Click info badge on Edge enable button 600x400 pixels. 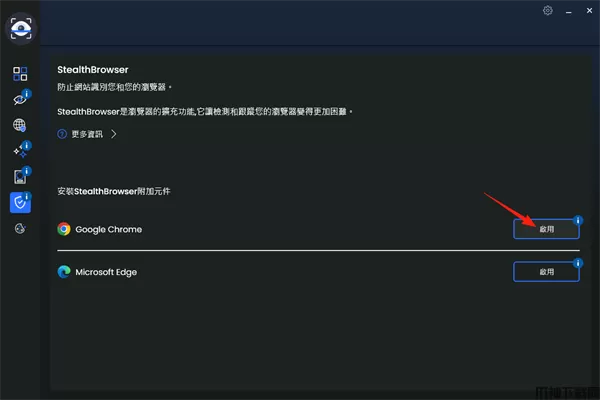point(578,263)
